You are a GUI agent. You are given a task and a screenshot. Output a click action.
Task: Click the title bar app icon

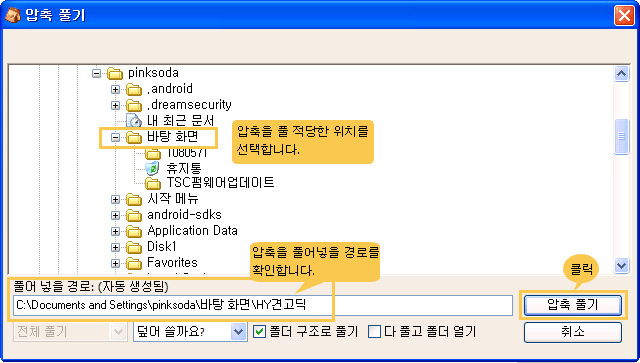pyautogui.click(x=12, y=16)
